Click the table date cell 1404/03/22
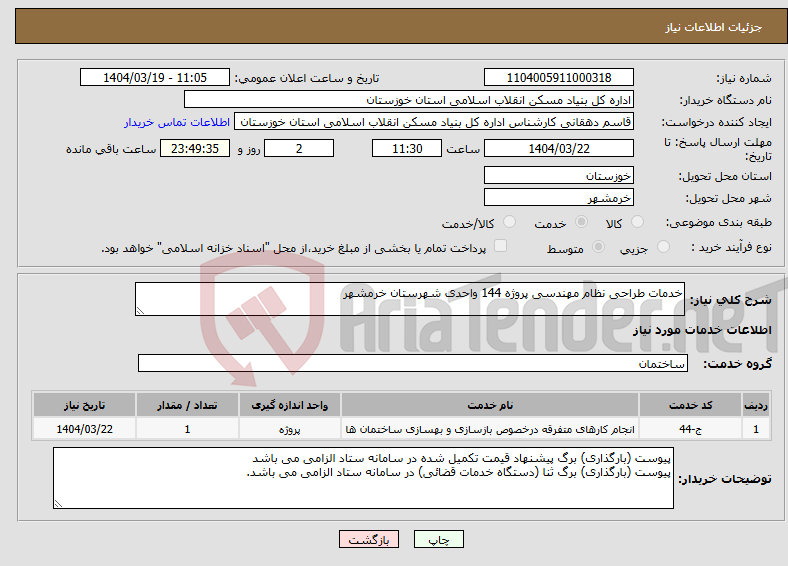 point(84,429)
